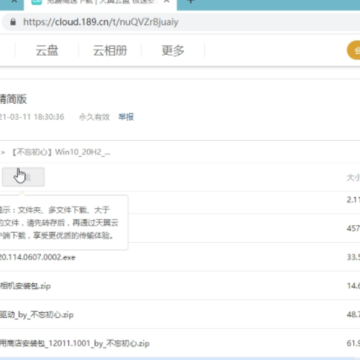Viewport: 360px width, 360px height.
Task: Open the 云相册 navigation tab
Action: pyautogui.click(x=110, y=51)
